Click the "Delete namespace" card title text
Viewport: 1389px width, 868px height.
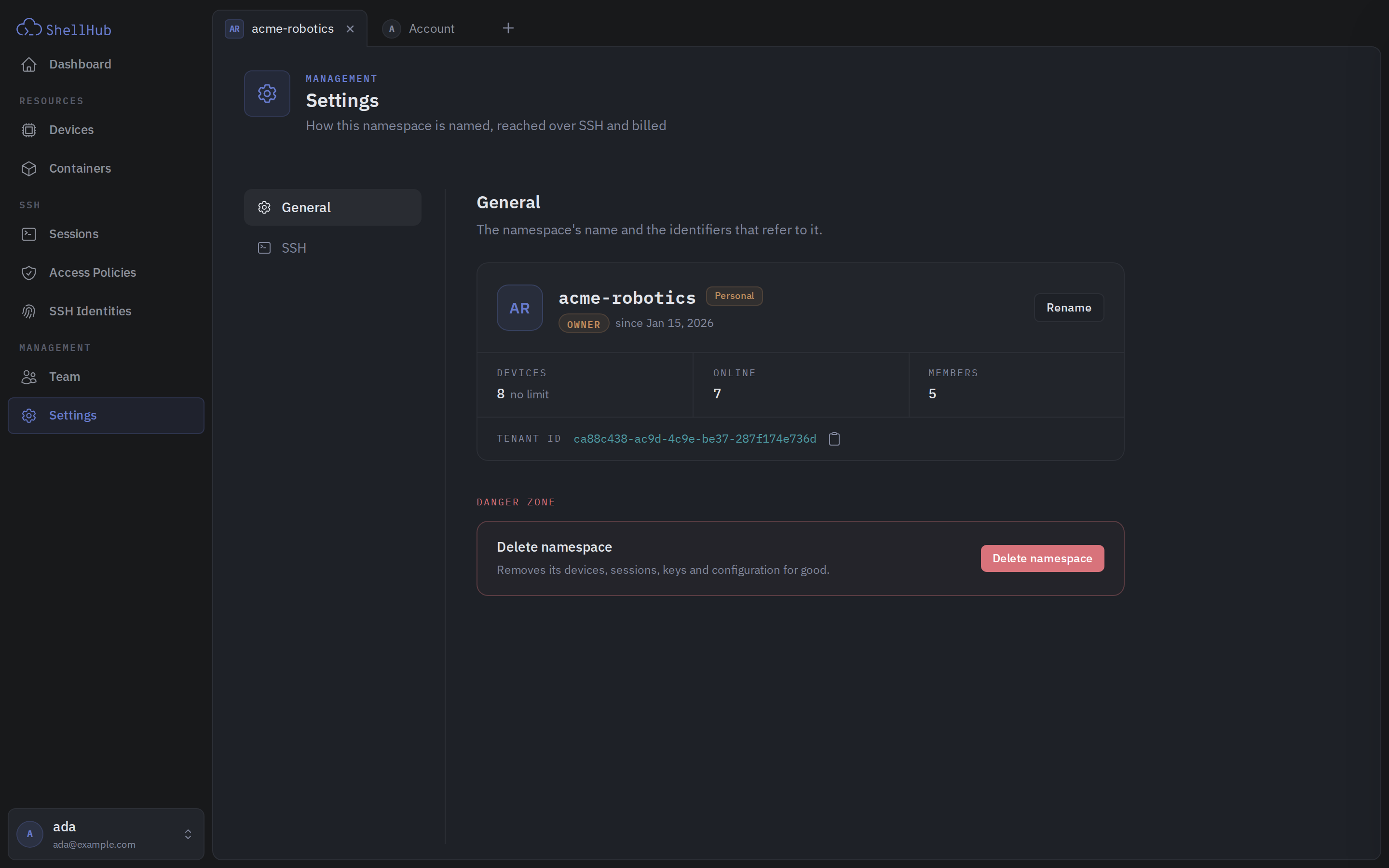pos(554,547)
